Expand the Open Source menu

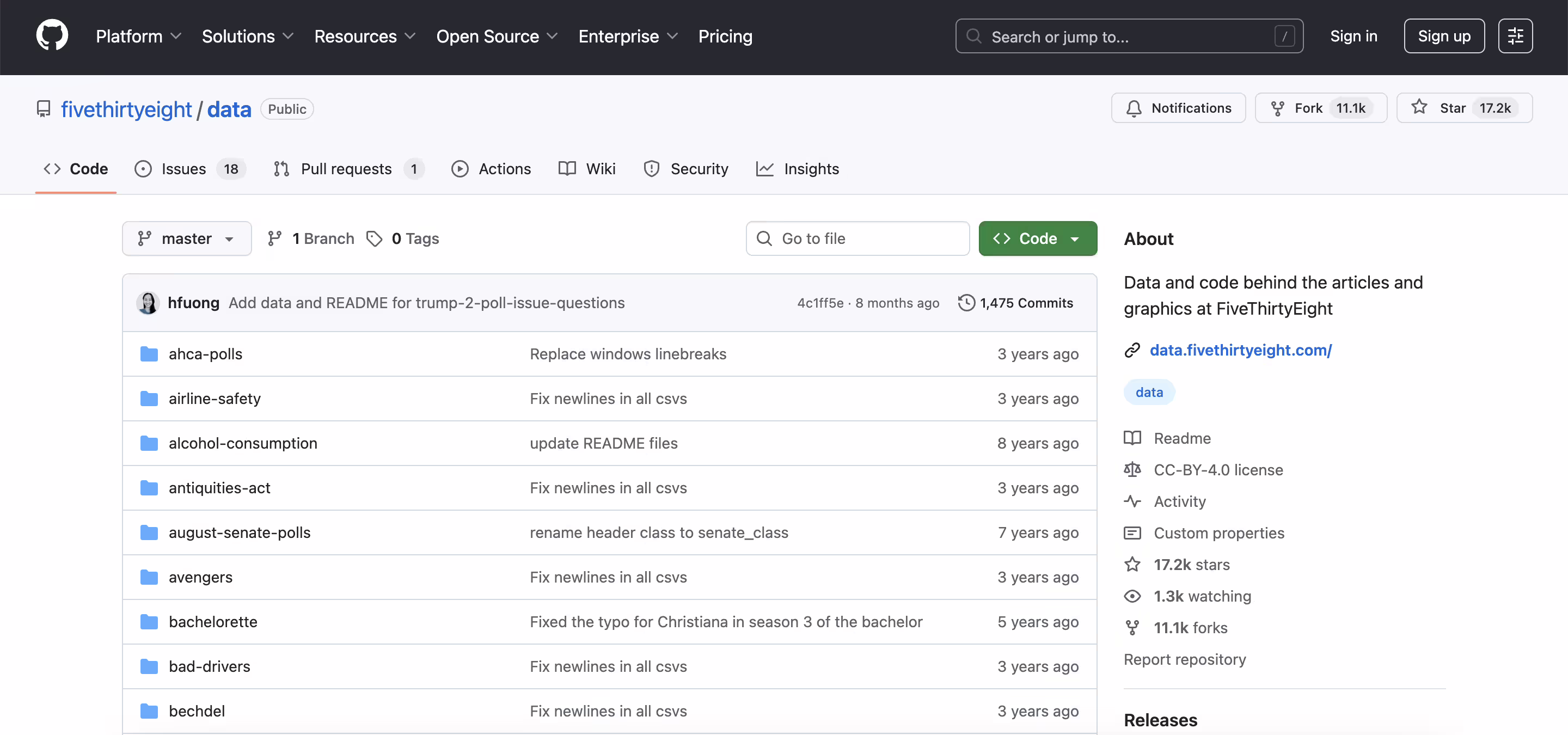pos(496,36)
